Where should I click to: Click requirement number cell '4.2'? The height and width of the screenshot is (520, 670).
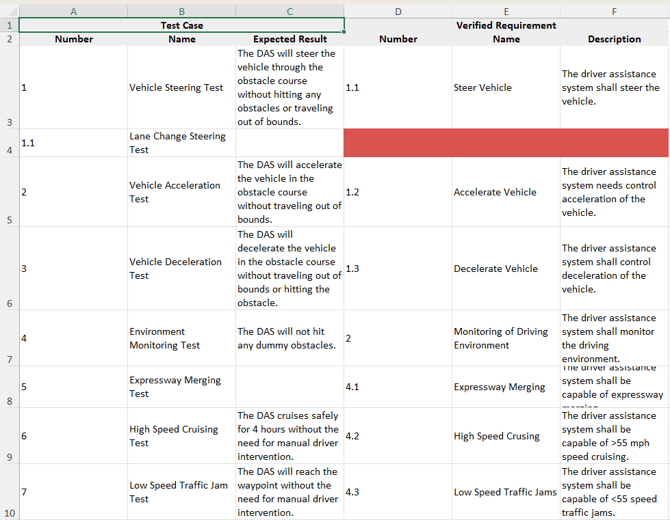click(398, 436)
